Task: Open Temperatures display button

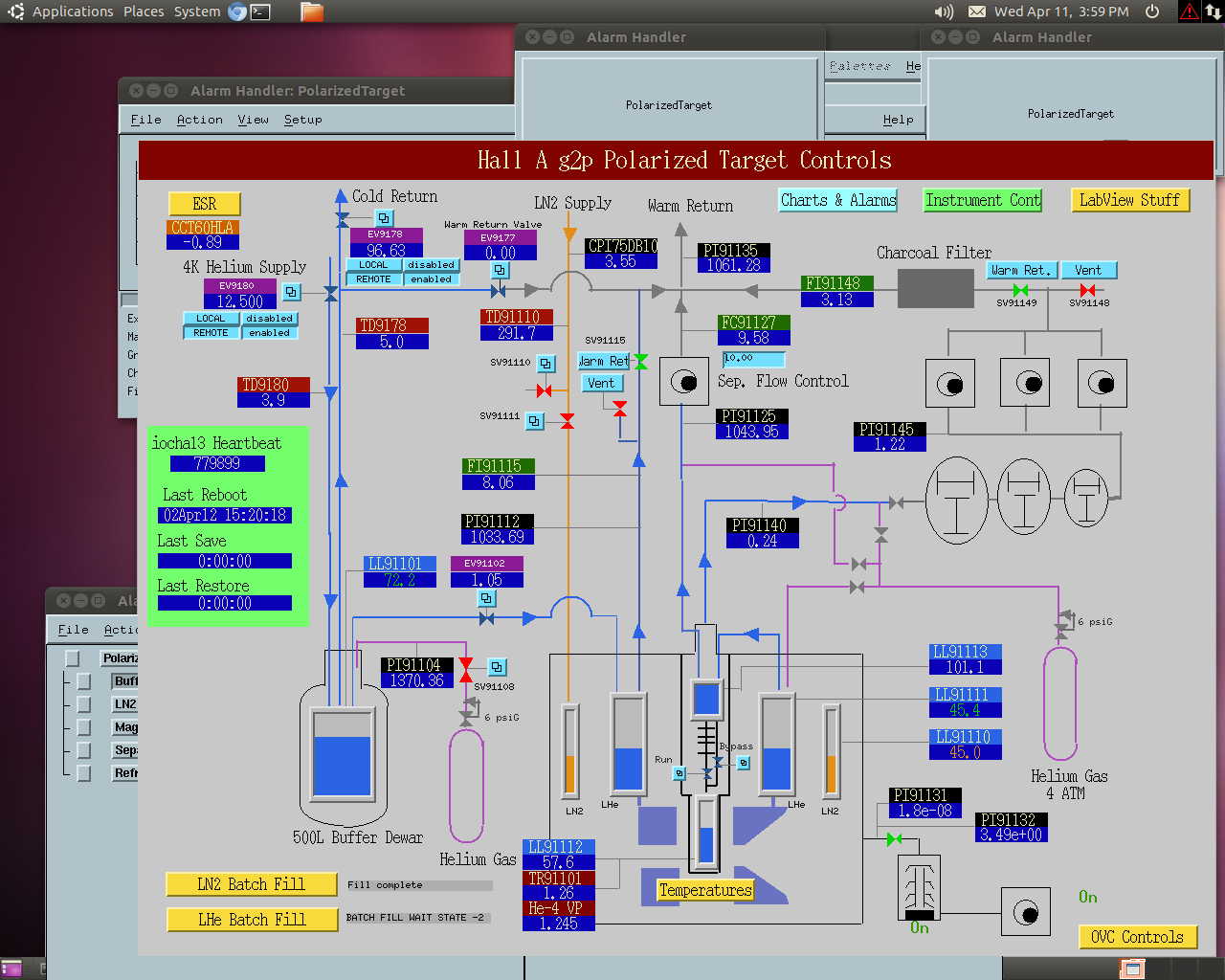Action: (x=705, y=890)
